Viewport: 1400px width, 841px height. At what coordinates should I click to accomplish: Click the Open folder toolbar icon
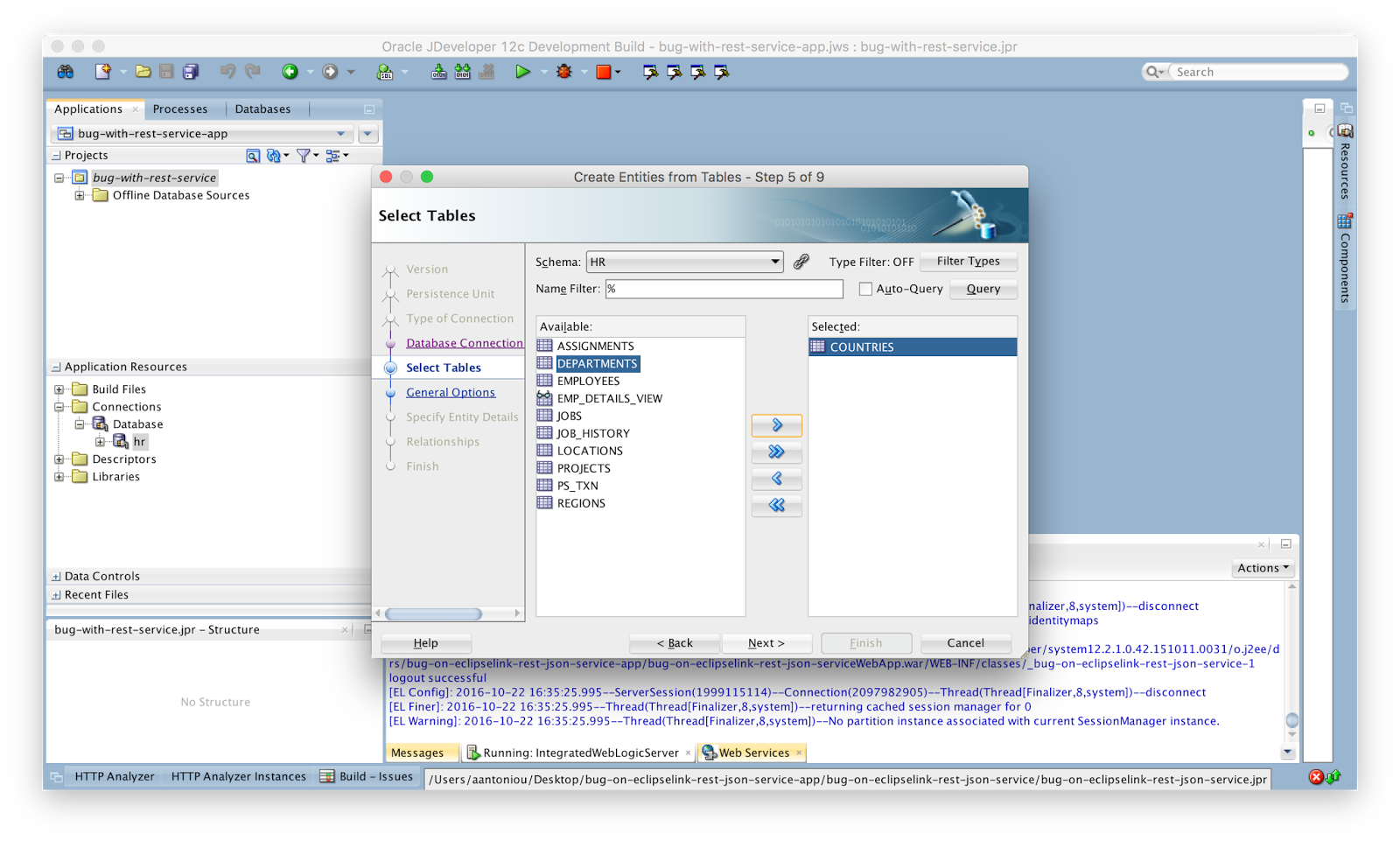[x=143, y=72]
